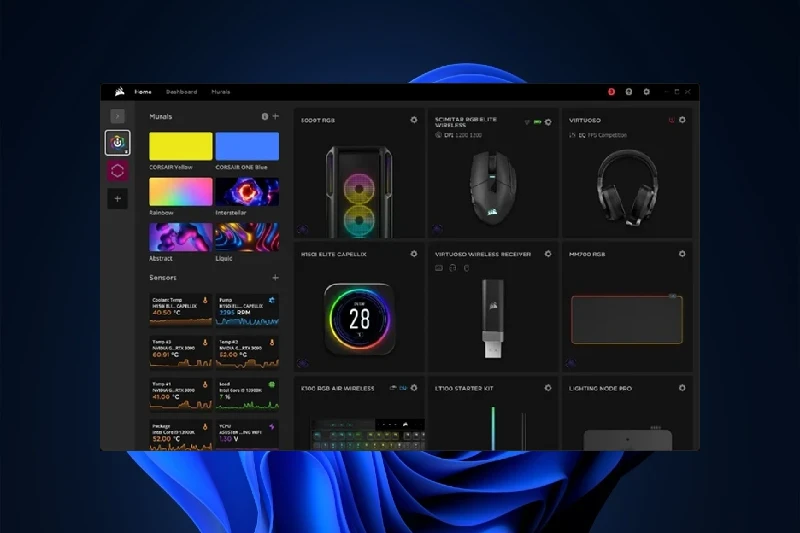Select the active RGB profile icon in the sidebar

pos(117,143)
